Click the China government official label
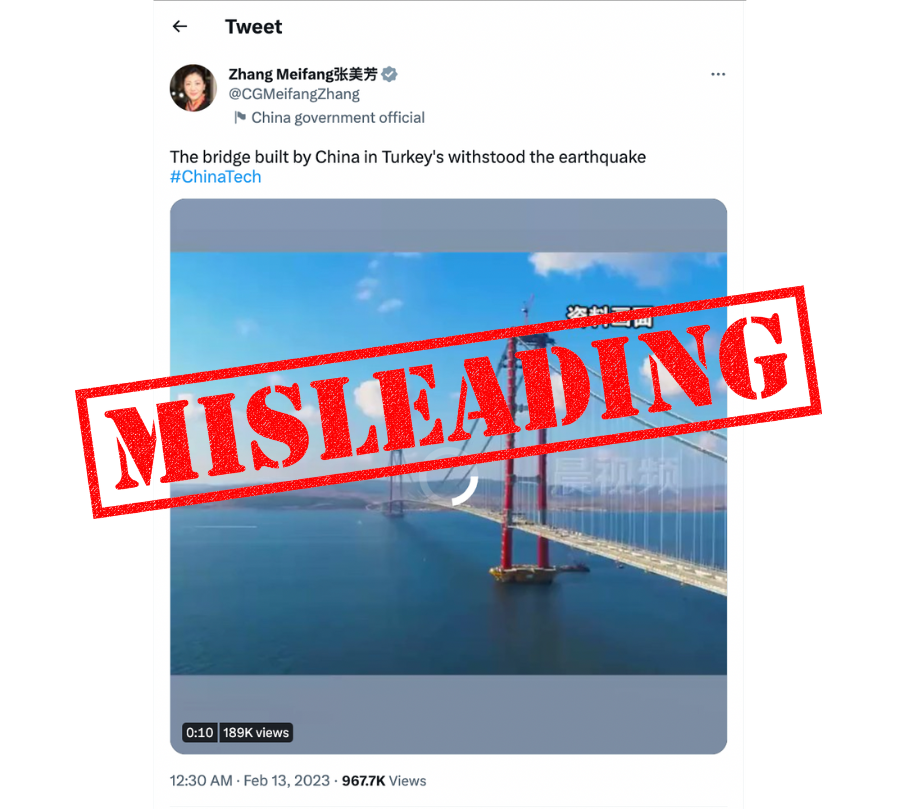 [x=338, y=118]
